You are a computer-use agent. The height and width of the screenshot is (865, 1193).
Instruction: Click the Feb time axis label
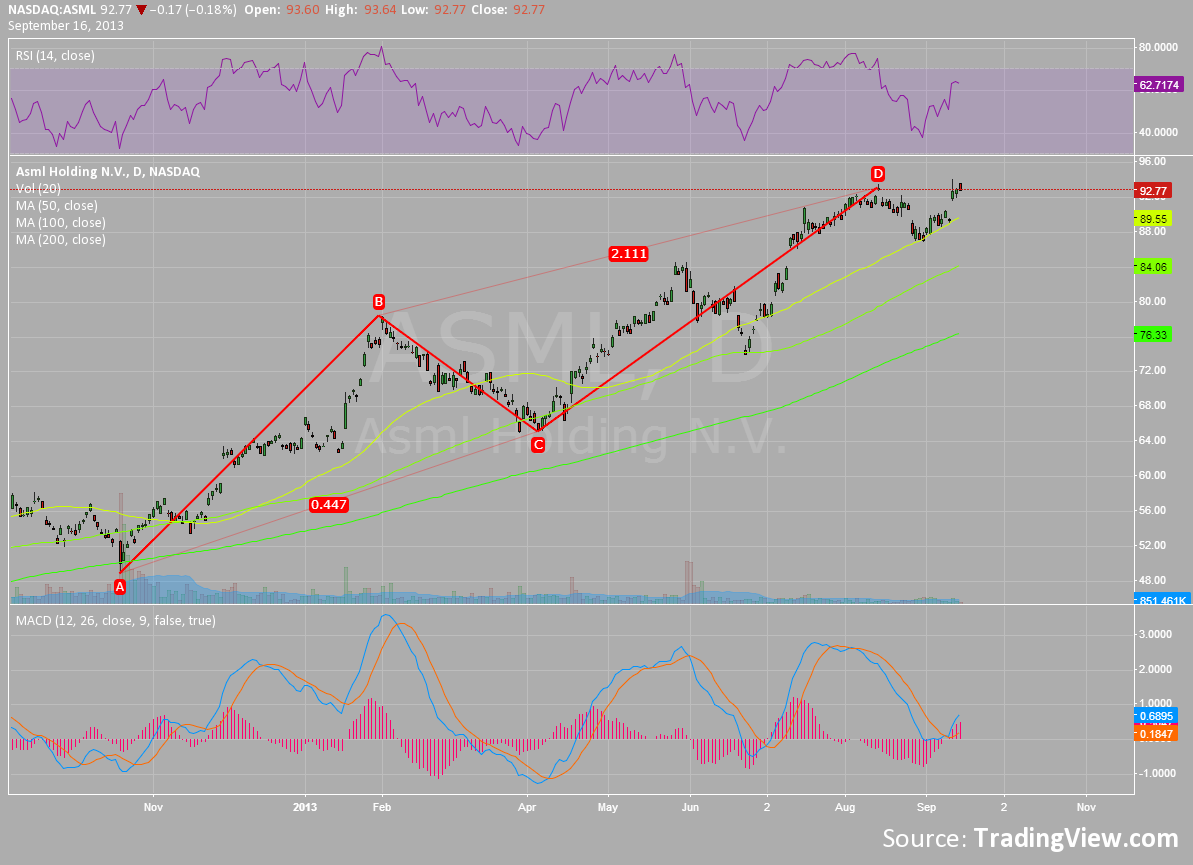click(x=382, y=807)
